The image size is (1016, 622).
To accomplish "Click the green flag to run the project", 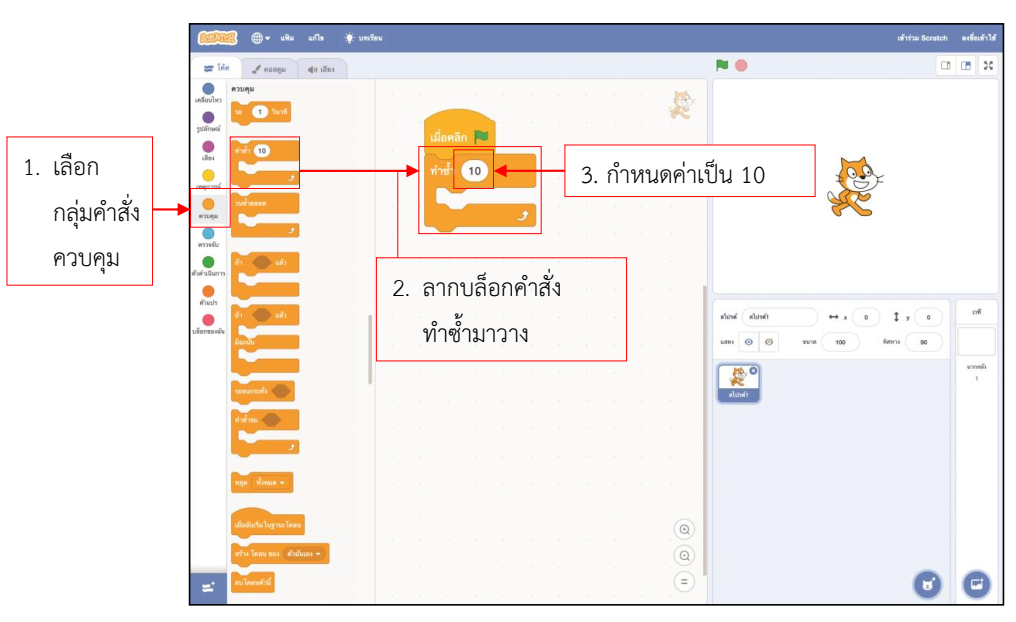I will click(x=720, y=65).
